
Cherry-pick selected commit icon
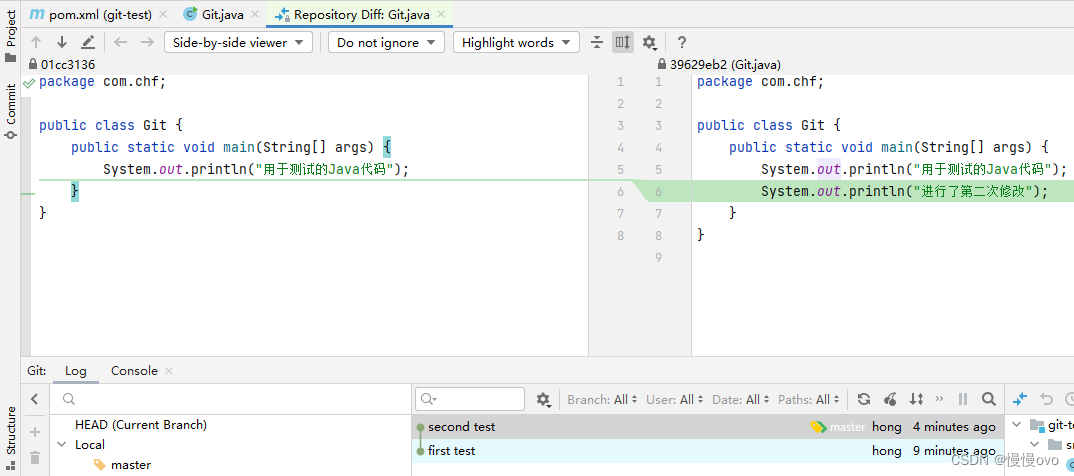tap(890, 399)
